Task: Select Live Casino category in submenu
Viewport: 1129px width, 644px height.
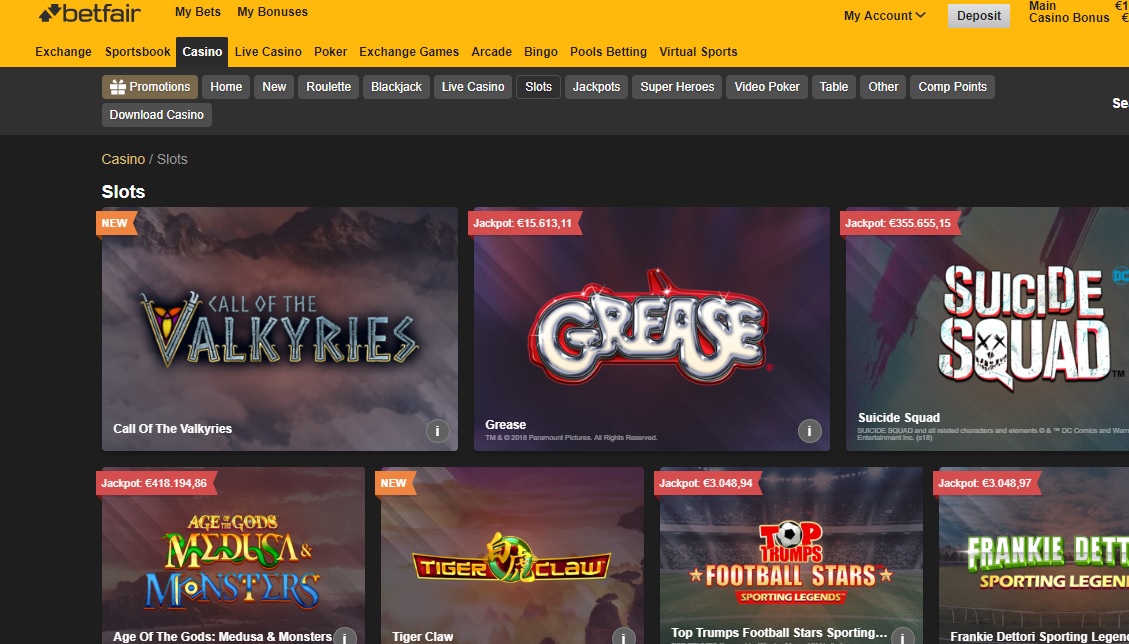Action: 473,87
